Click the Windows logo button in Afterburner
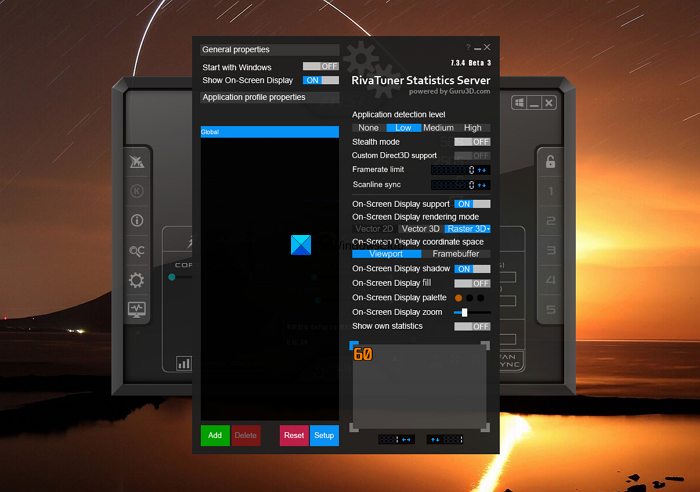The width and height of the screenshot is (700, 492). tap(519, 103)
